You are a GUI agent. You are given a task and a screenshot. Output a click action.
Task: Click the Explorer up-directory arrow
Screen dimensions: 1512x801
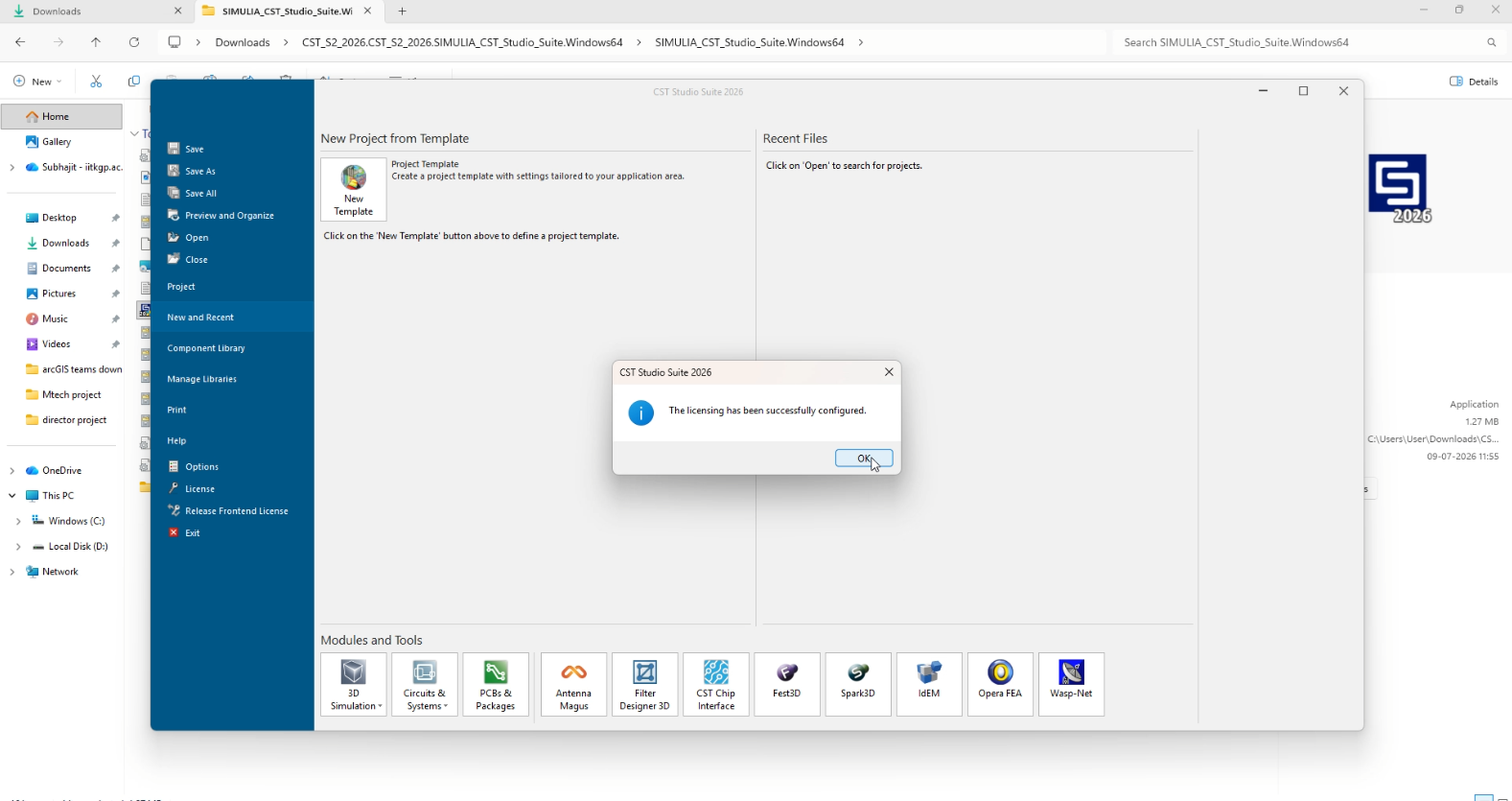96,42
